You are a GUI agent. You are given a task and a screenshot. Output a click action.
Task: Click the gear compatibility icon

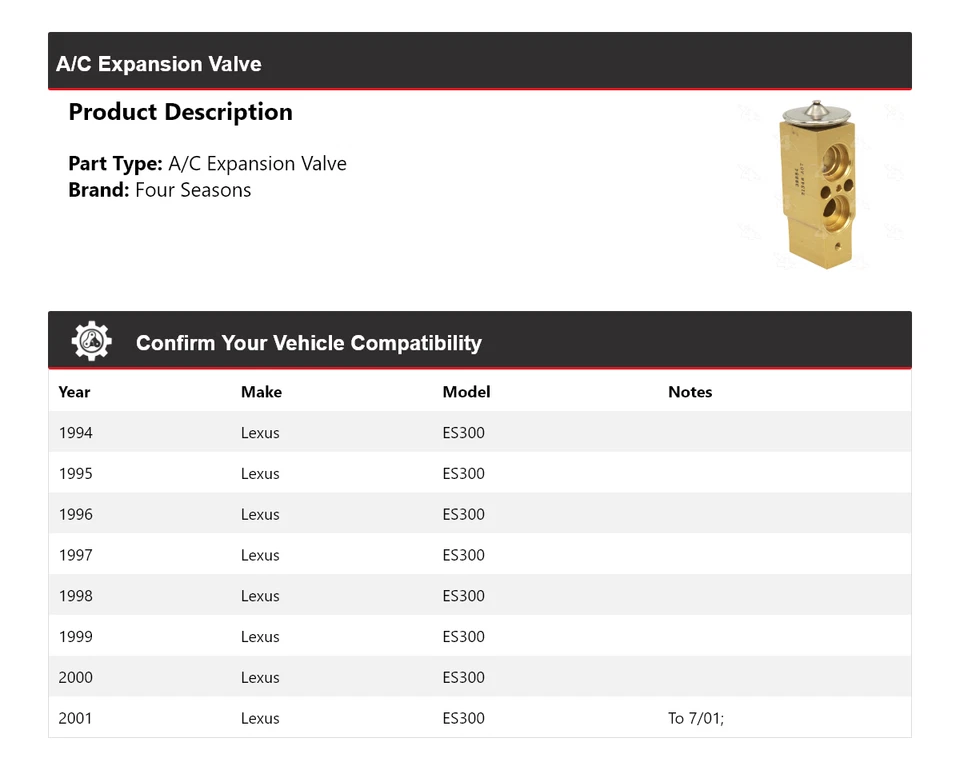[x=89, y=340]
